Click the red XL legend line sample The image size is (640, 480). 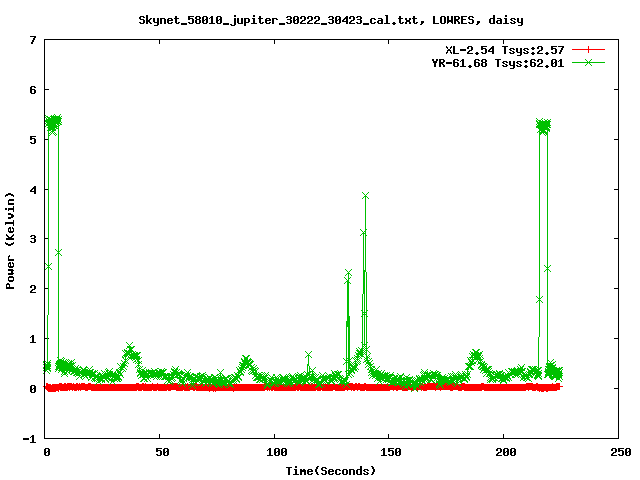click(588, 50)
